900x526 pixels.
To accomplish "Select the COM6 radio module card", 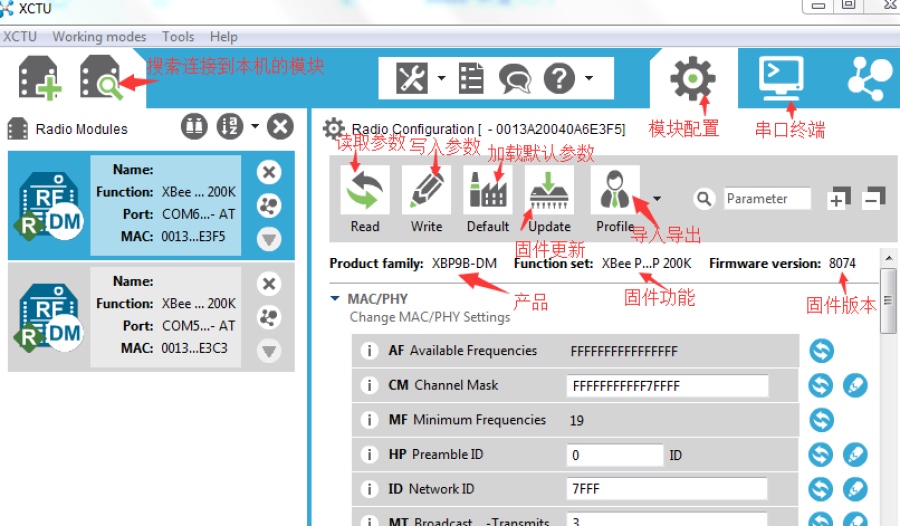I will tap(152, 206).
